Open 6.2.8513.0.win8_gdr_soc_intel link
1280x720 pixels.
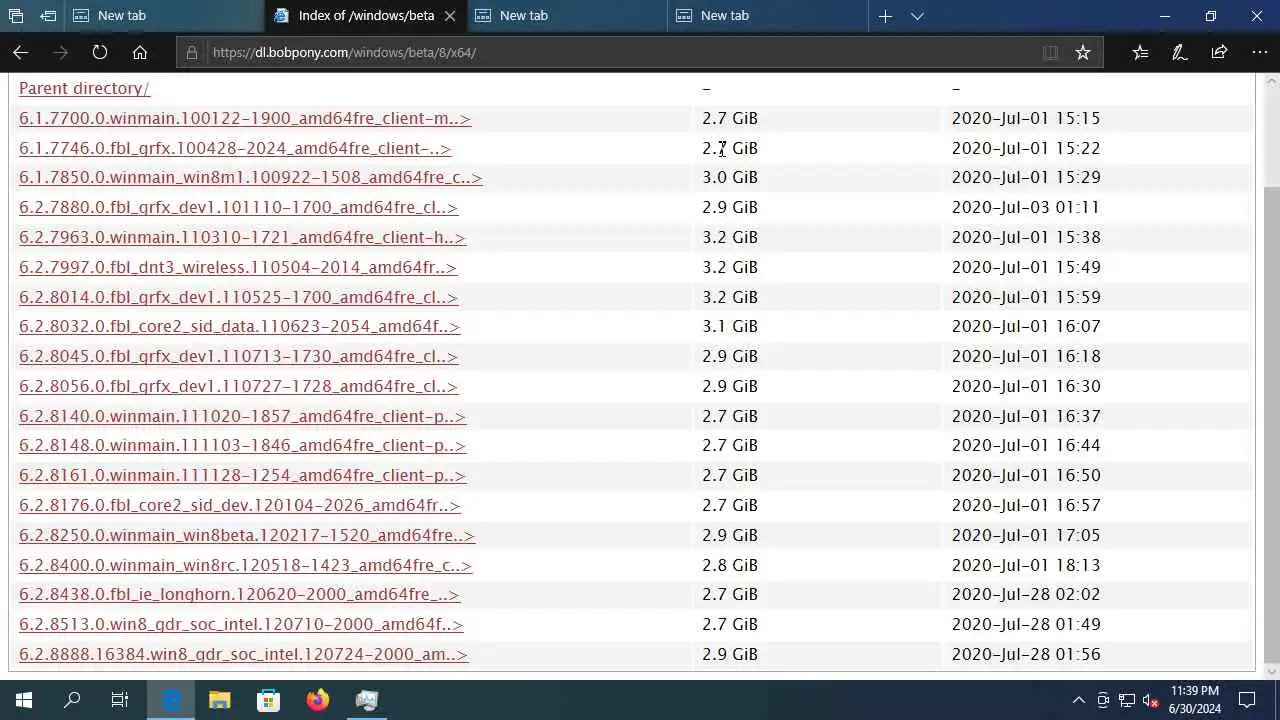(x=241, y=624)
